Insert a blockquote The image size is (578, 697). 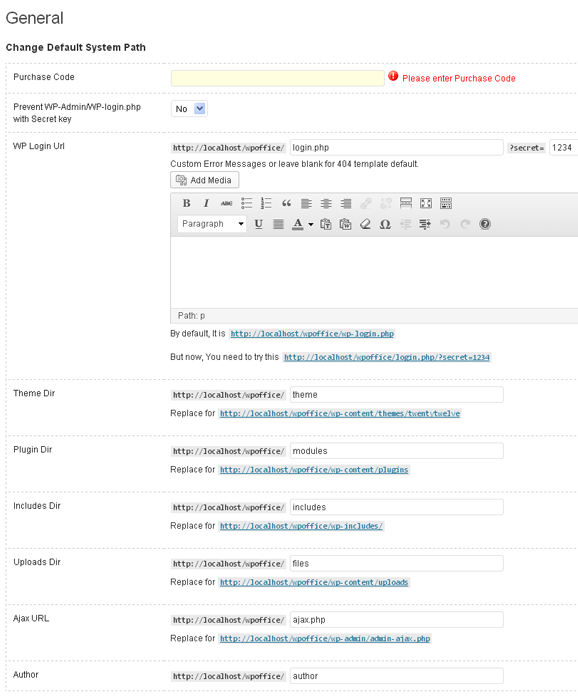click(x=286, y=204)
